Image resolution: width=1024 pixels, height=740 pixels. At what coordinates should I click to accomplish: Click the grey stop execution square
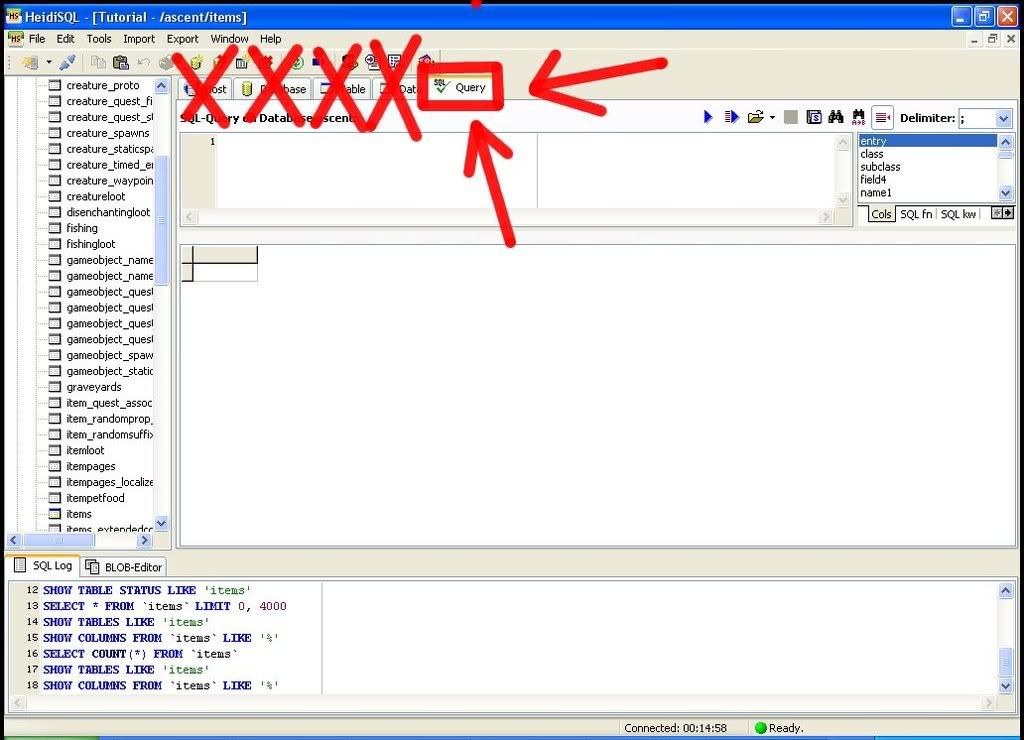pyautogui.click(x=790, y=118)
